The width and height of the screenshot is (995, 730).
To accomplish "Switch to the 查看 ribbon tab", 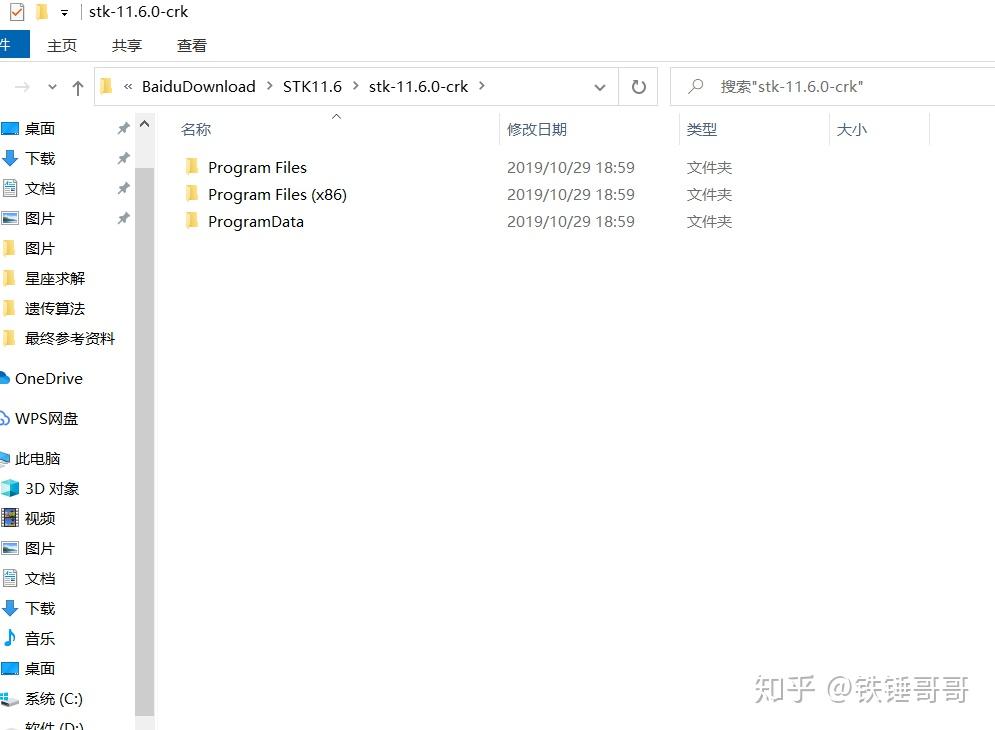I will tap(190, 45).
